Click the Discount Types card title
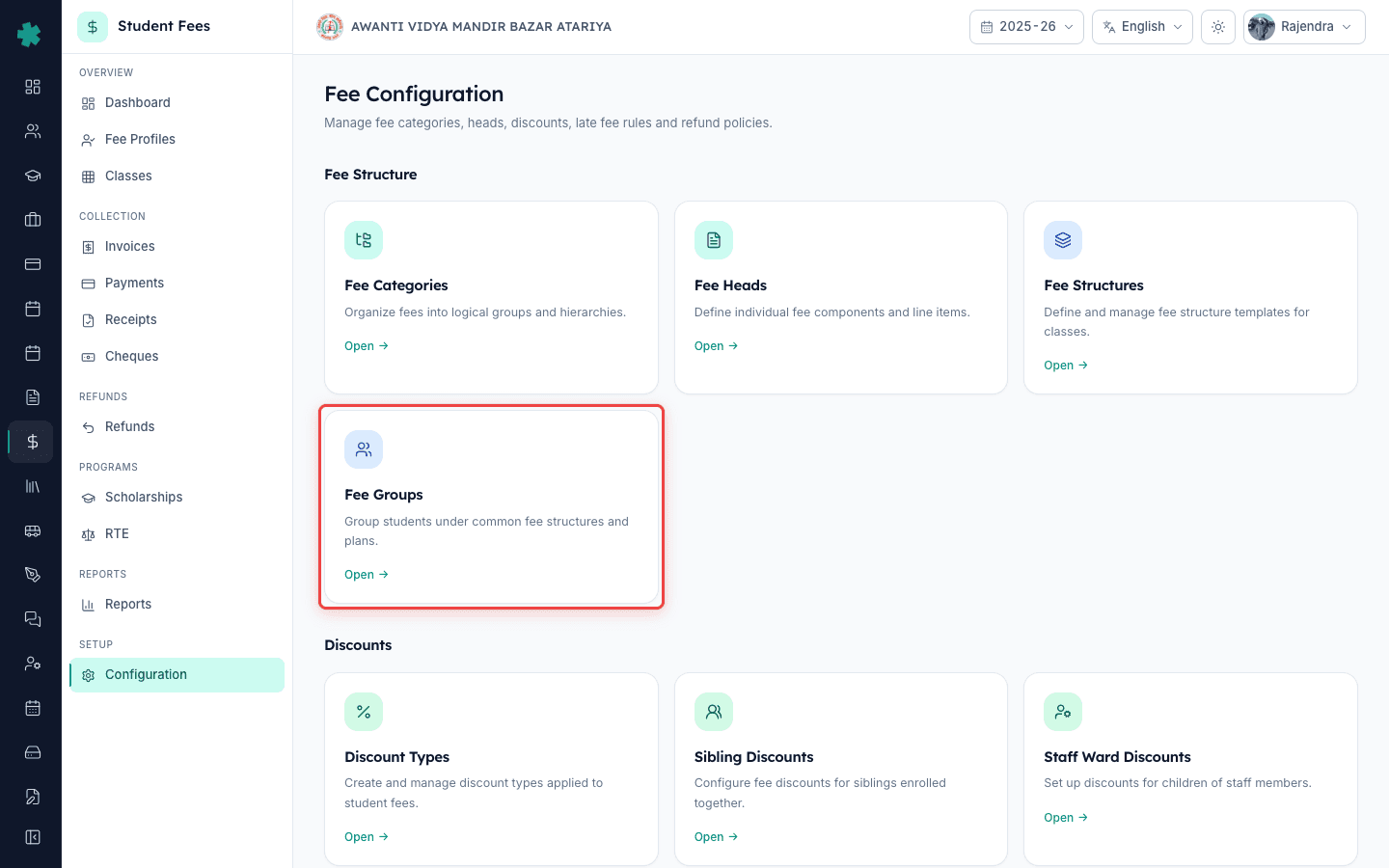Screen dimensions: 1389x868 [396, 757]
